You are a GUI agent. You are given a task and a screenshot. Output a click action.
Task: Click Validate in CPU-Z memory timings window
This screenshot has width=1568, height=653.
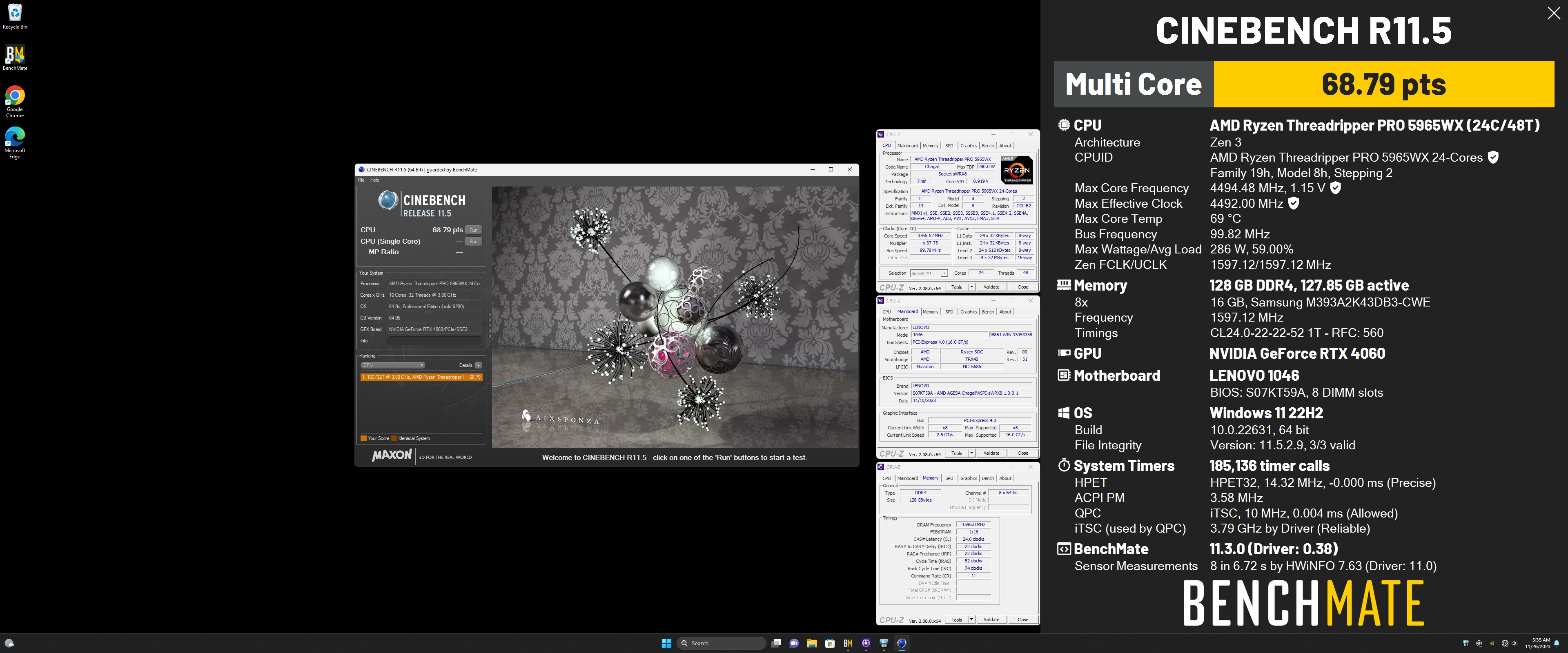(991, 620)
